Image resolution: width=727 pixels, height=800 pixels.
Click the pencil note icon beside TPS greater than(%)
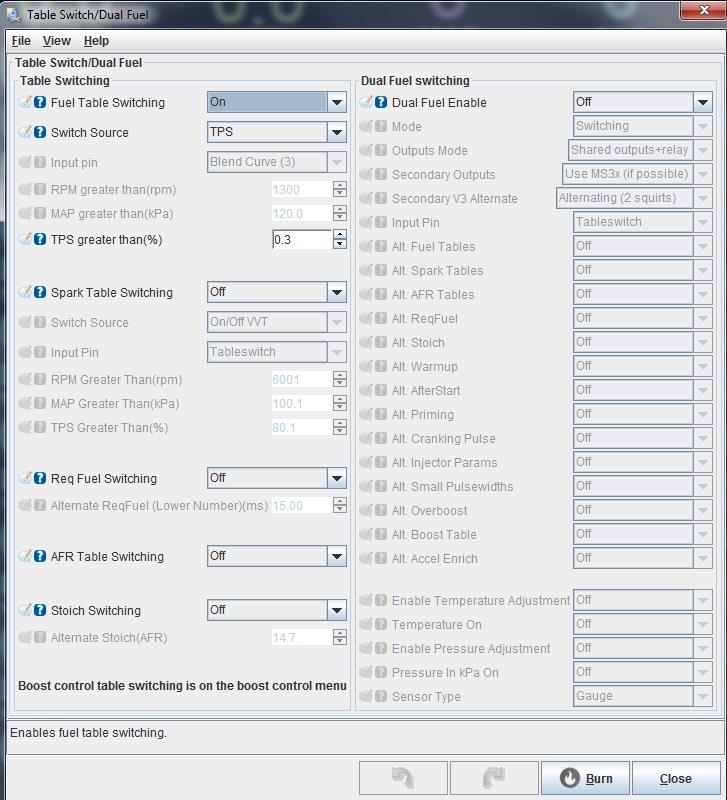25,239
